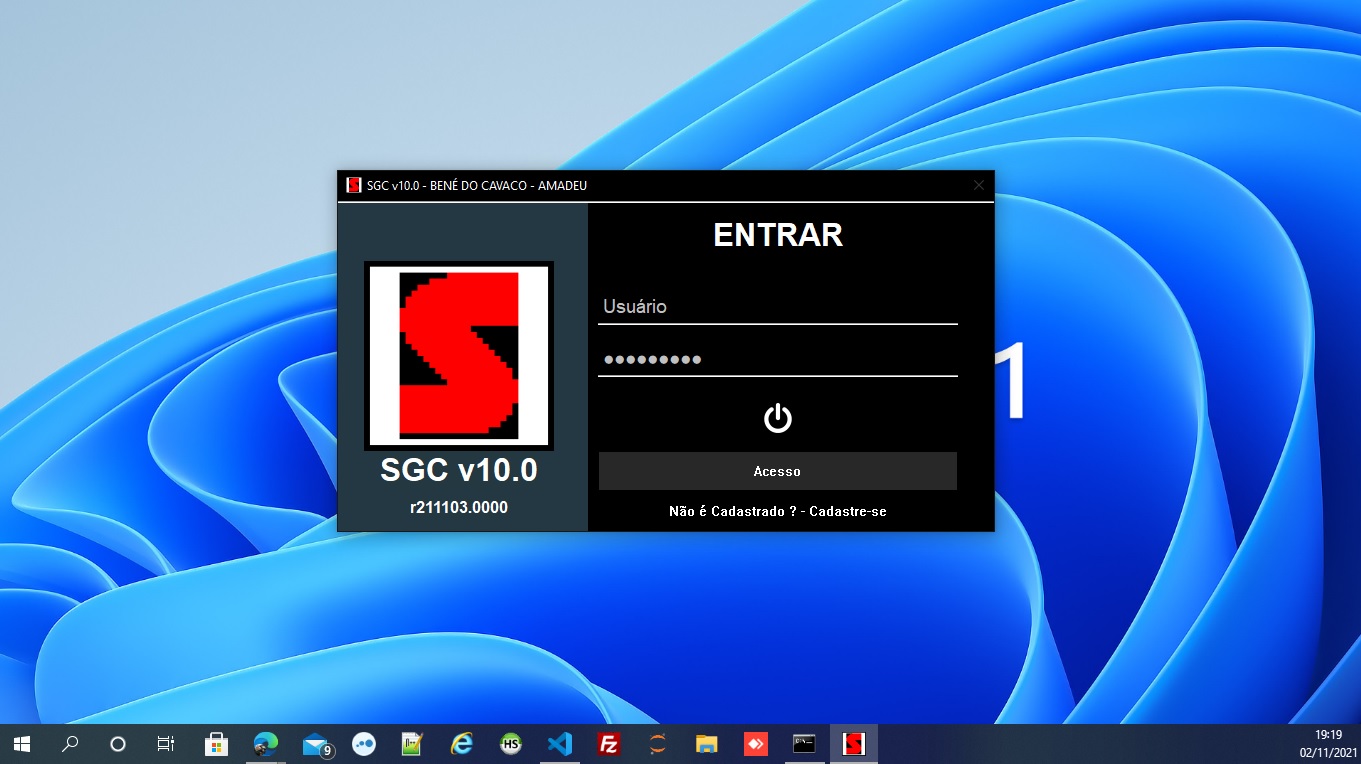Close the SGC login window

point(979,185)
